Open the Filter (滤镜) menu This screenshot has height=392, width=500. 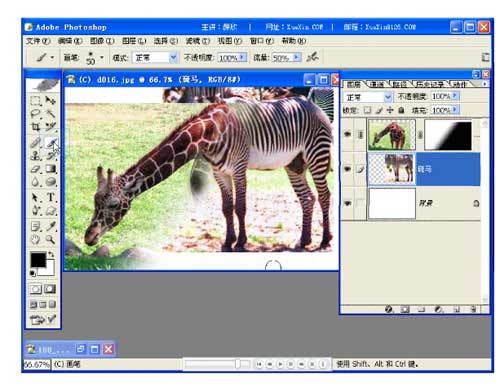click(x=197, y=41)
